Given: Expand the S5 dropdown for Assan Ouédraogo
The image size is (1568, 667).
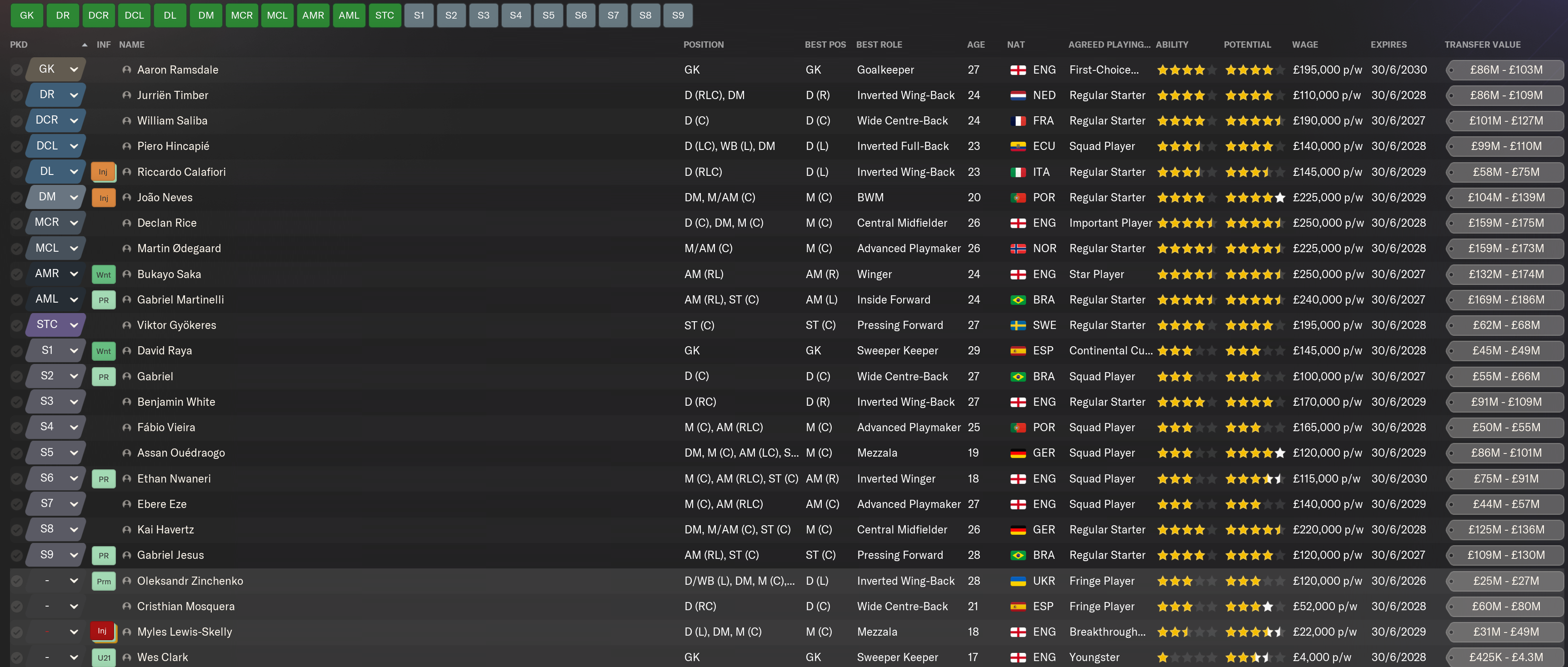Looking at the screenshot, I should (x=74, y=453).
